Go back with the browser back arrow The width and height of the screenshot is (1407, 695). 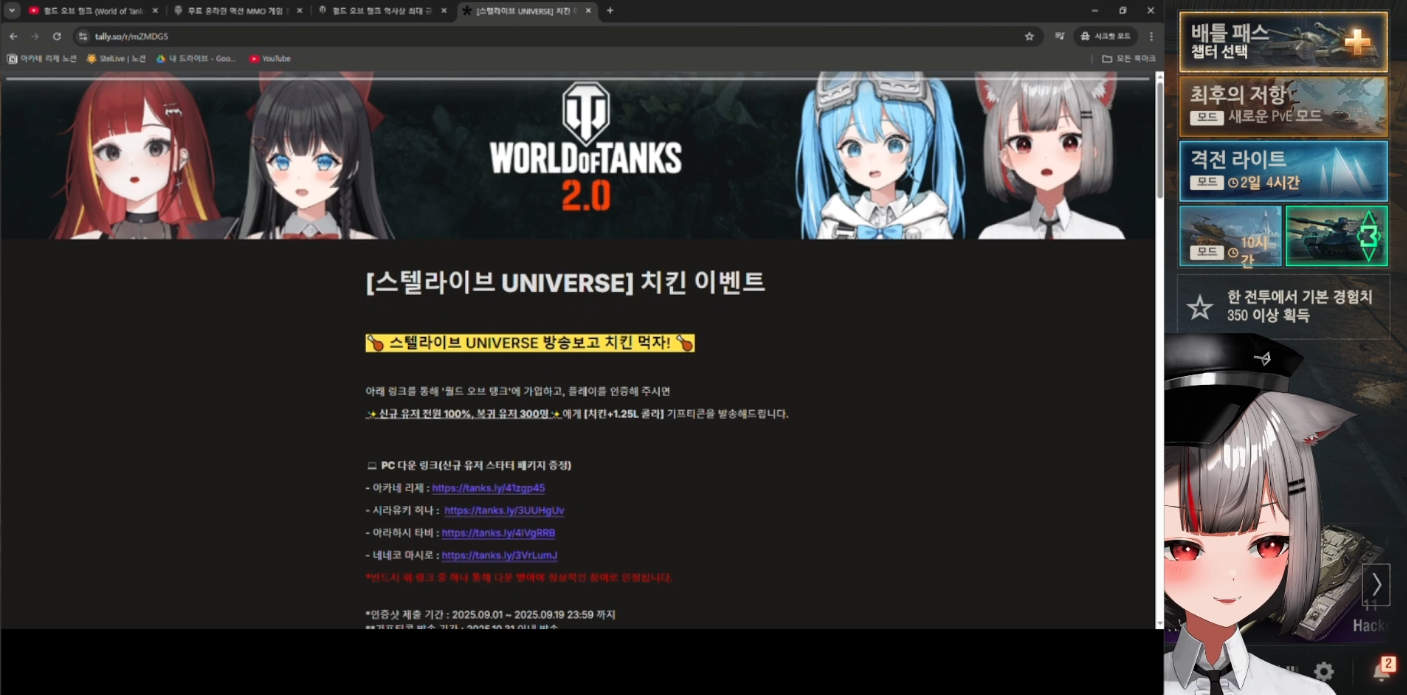pos(13,36)
